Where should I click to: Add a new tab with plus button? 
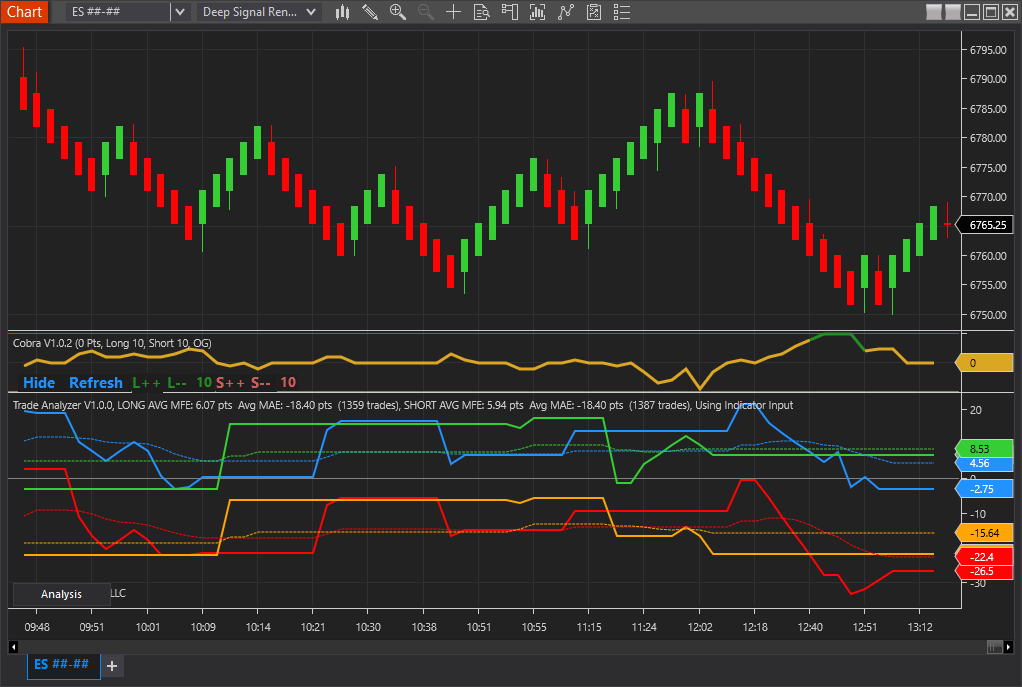[112, 665]
